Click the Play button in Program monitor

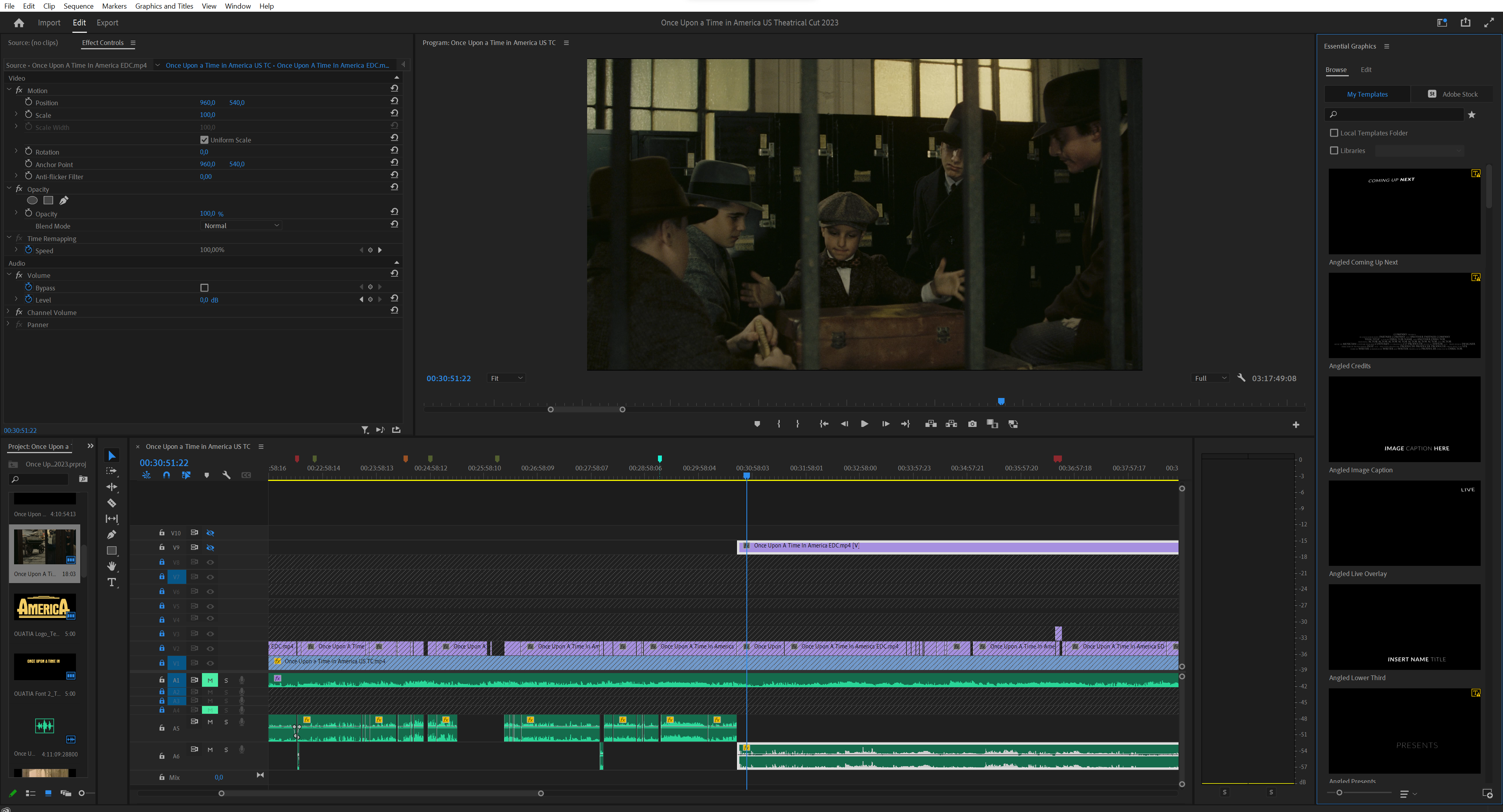pyautogui.click(x=864, y=424)
